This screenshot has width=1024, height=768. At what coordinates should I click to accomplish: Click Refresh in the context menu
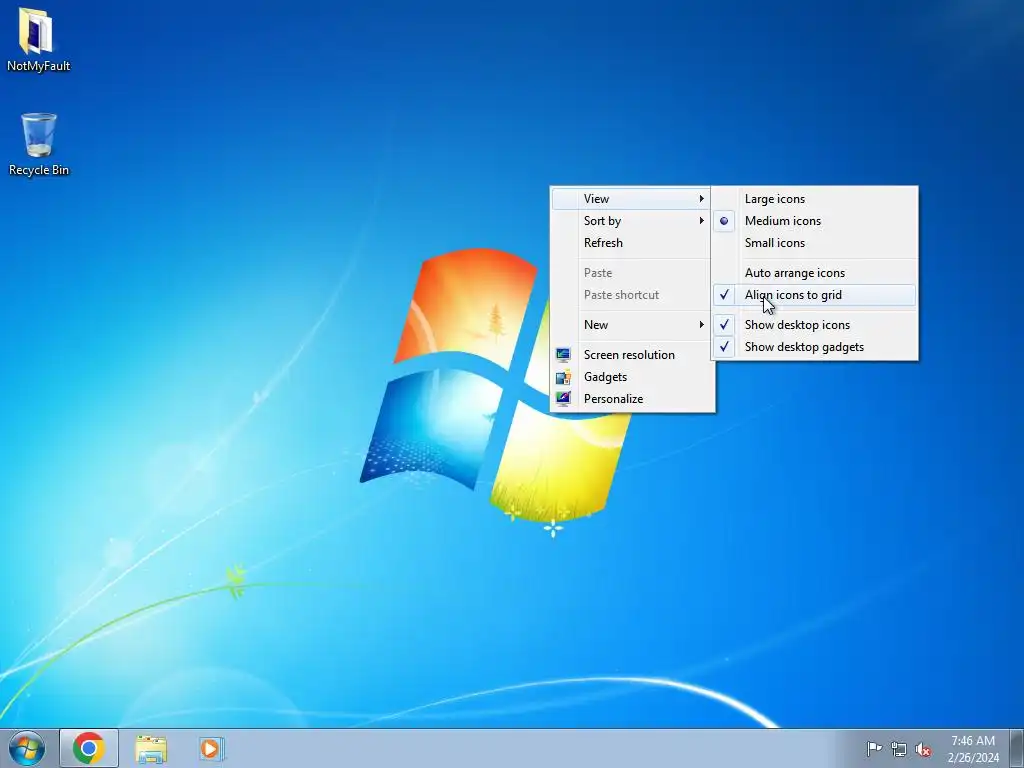click(631, 243)
